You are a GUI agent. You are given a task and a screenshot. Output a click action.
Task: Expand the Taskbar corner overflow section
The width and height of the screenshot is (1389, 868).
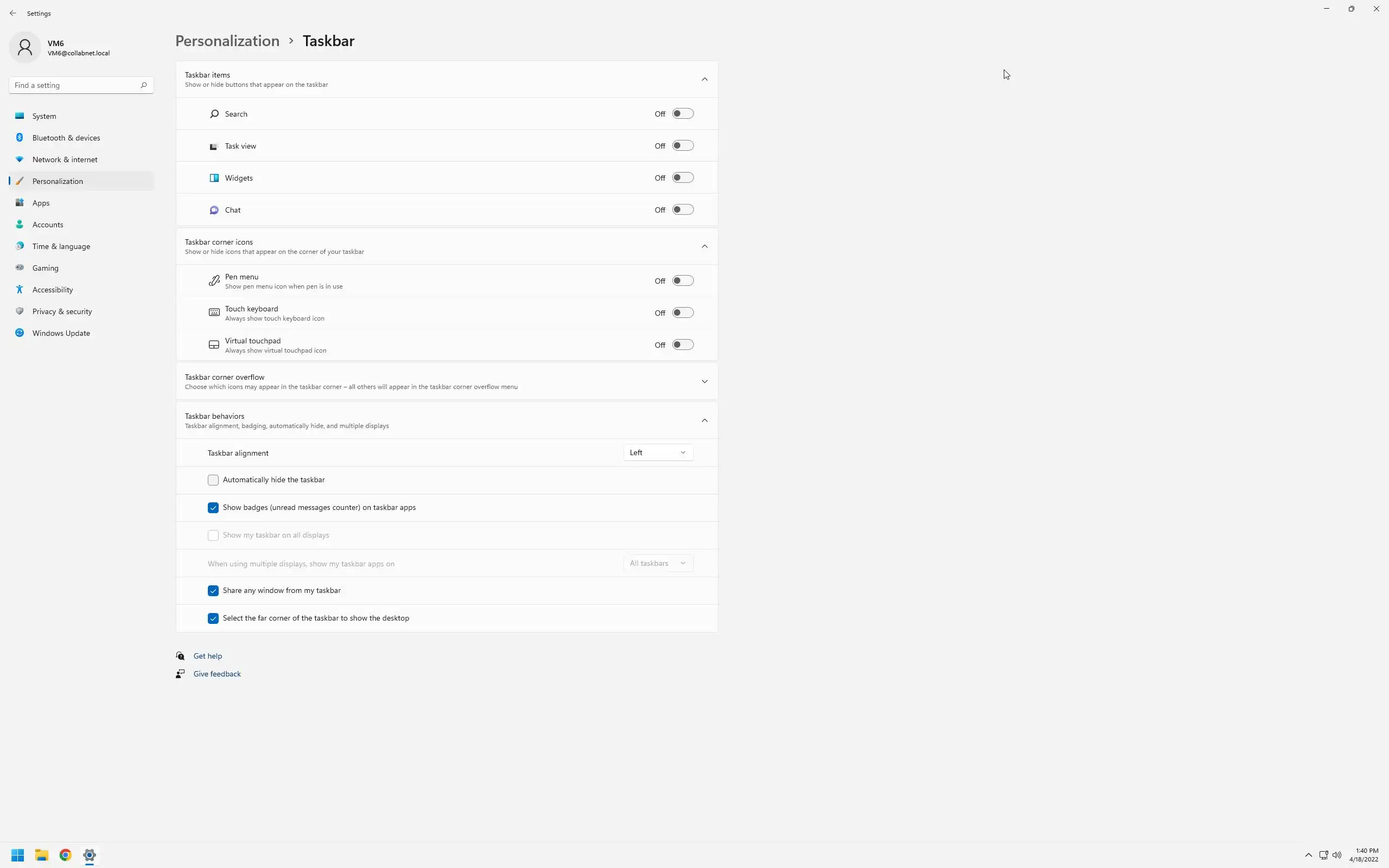click(x=704, y=382)
